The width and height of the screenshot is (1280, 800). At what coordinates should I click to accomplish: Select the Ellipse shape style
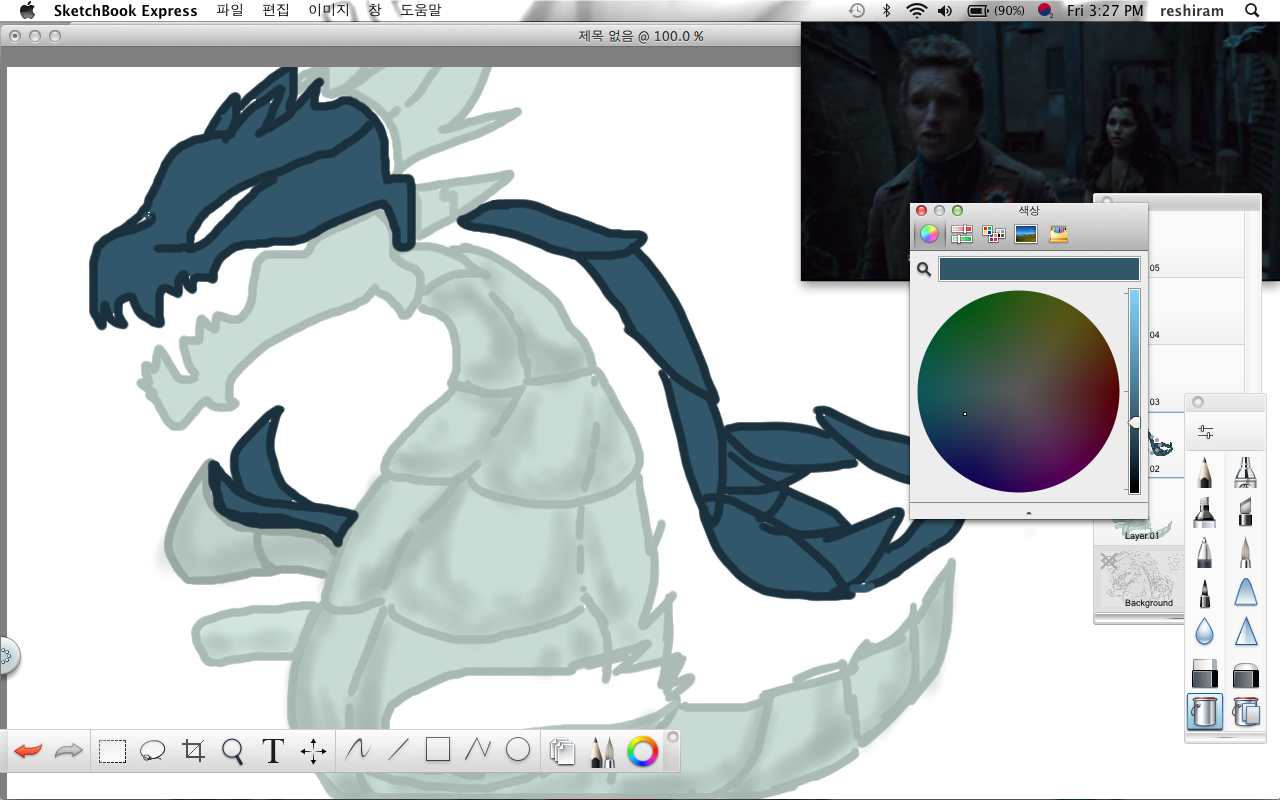pos(517,749)
